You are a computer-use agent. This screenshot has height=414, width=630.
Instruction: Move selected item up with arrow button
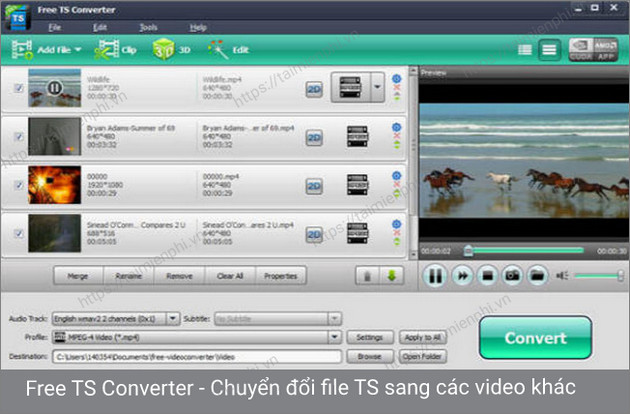click(x=367, y=276)
